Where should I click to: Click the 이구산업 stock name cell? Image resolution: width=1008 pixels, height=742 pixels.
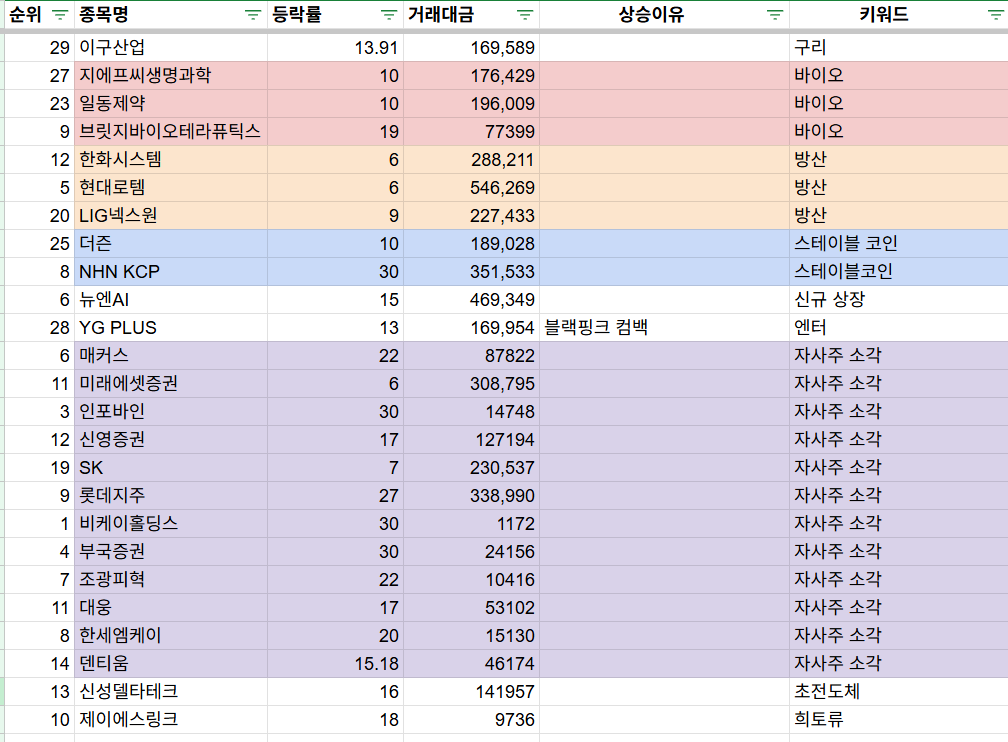coord(171,48)
